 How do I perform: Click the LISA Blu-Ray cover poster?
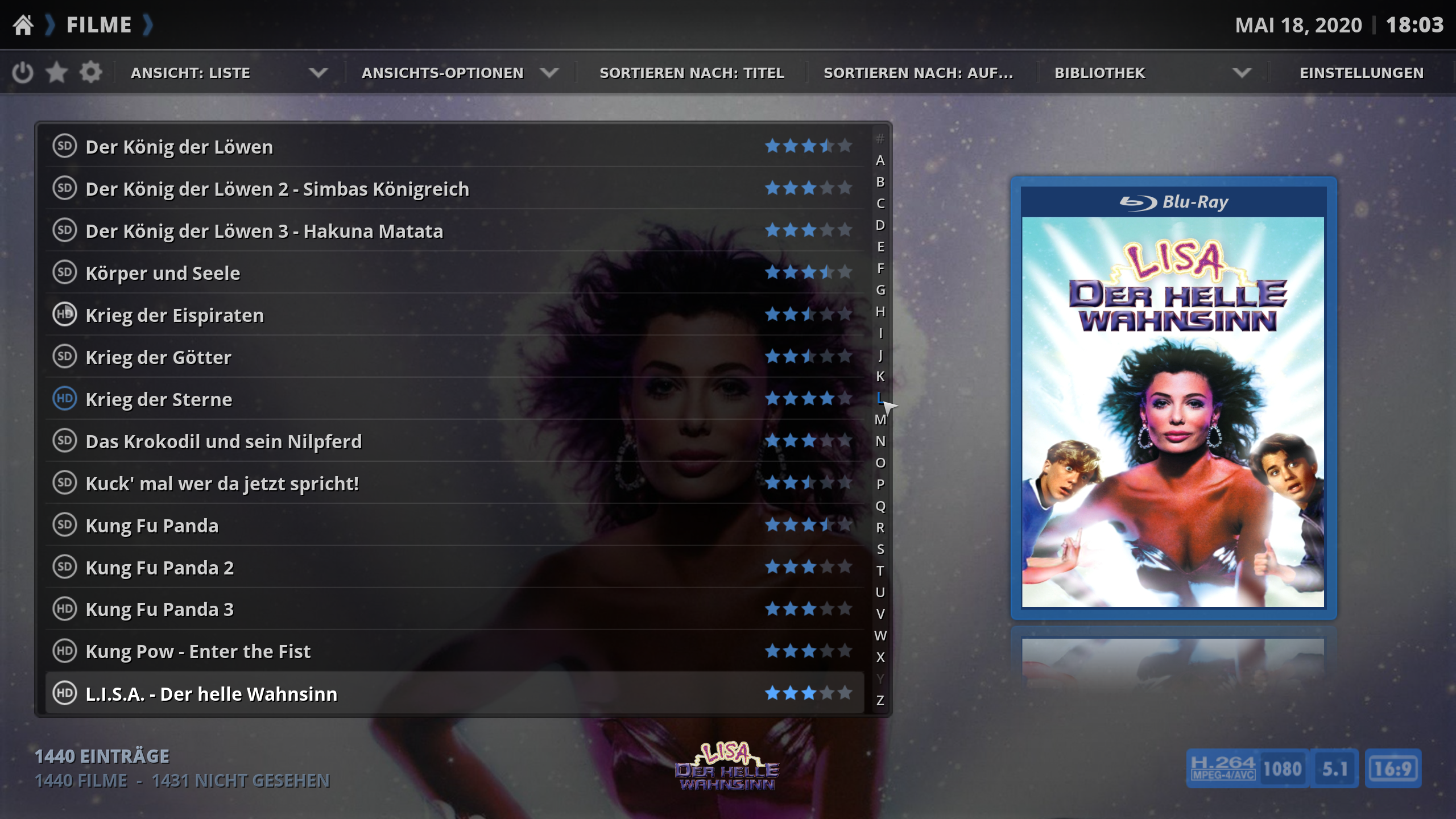1173,398
